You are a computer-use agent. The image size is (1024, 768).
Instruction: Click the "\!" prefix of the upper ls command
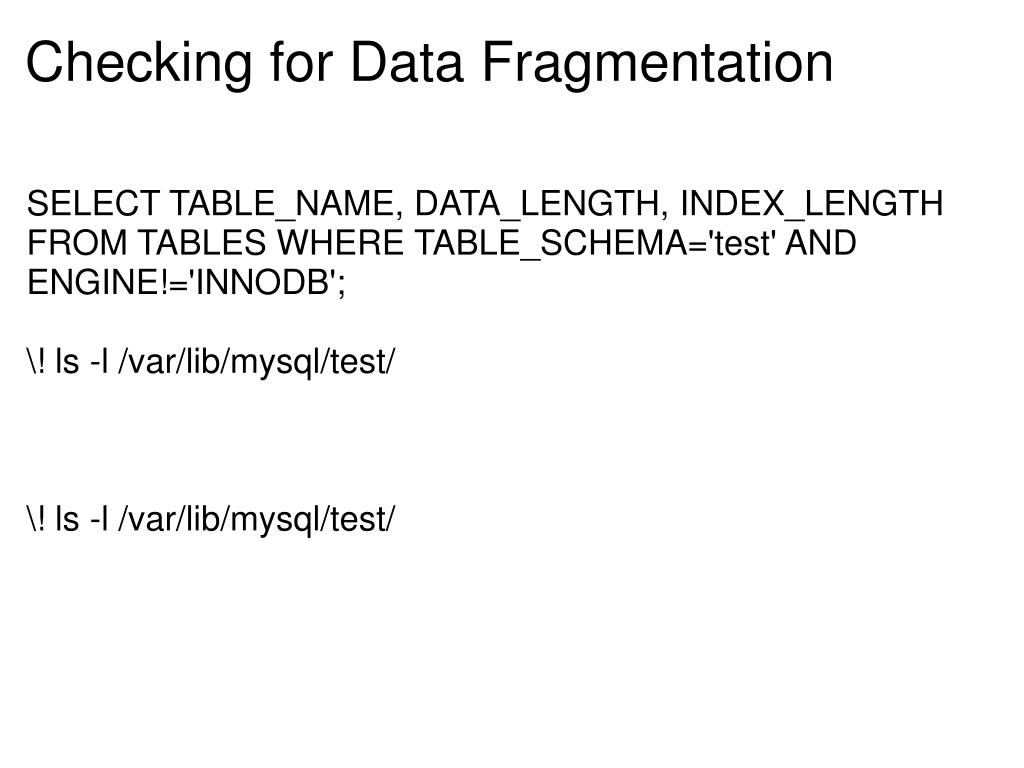[37, 362]
